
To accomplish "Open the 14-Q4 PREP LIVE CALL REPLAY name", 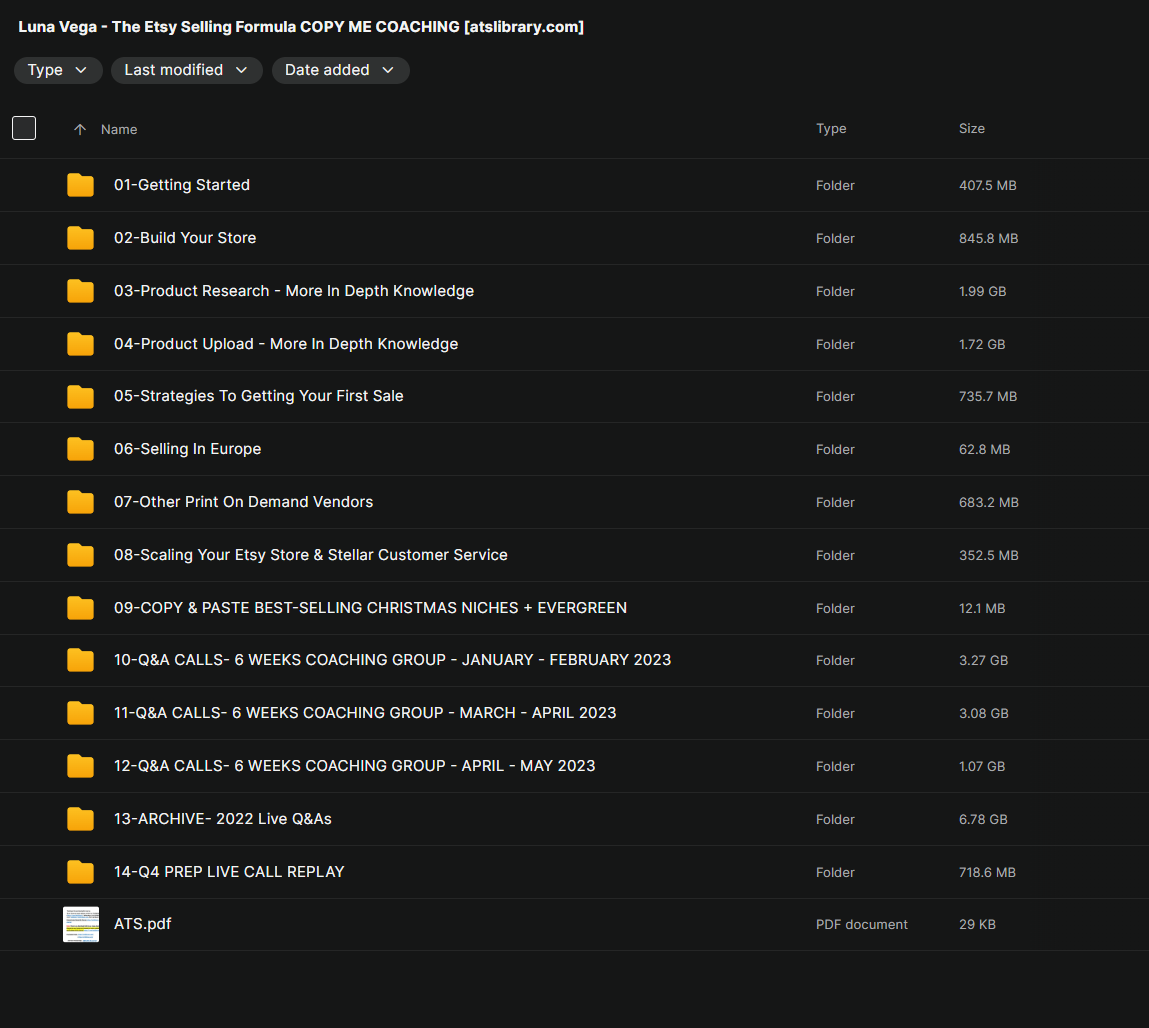I will [x=229, y=872].
